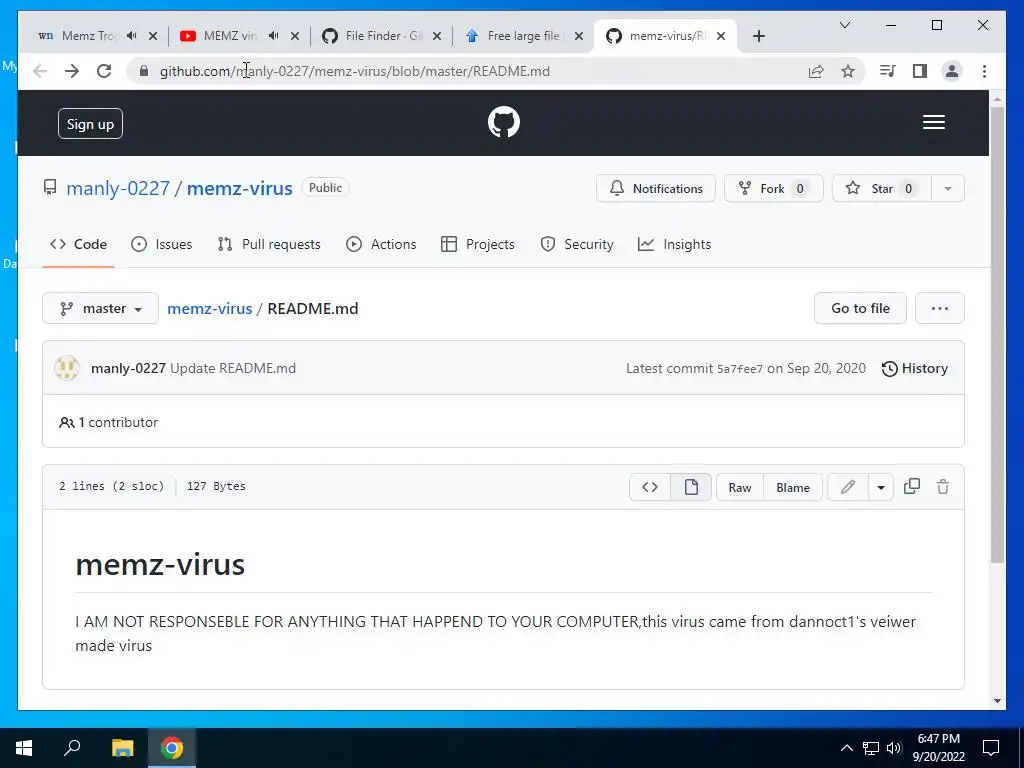The image size is (1024, 768).
Task: Open the three-dot more options button
Action: tap(940, 308)
